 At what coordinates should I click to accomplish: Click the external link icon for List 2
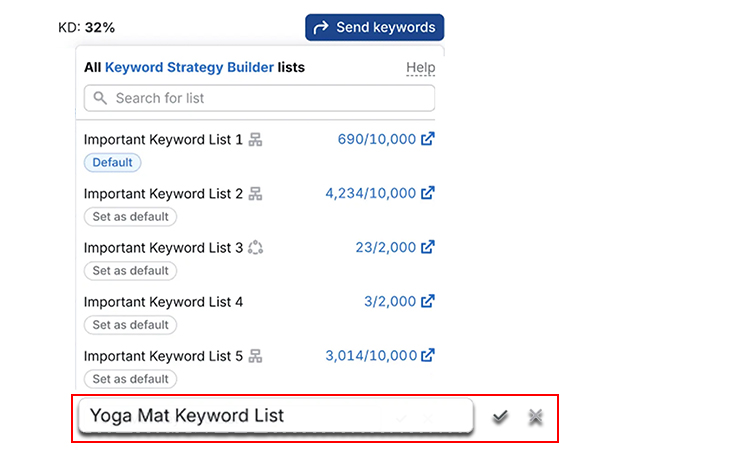[428, 193]
